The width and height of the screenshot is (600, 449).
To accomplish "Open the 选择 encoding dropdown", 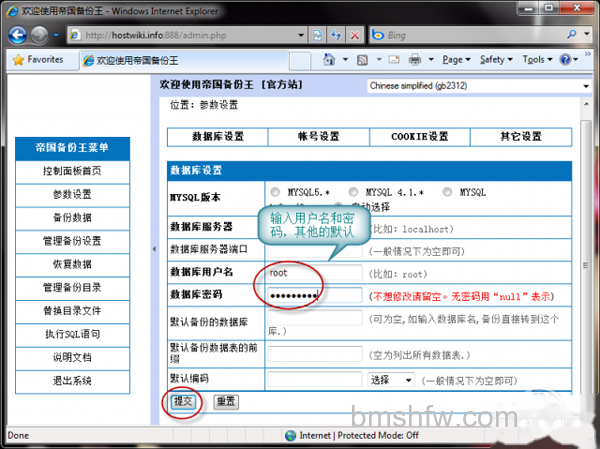I will pyautogui.click(x=391, y=380).
